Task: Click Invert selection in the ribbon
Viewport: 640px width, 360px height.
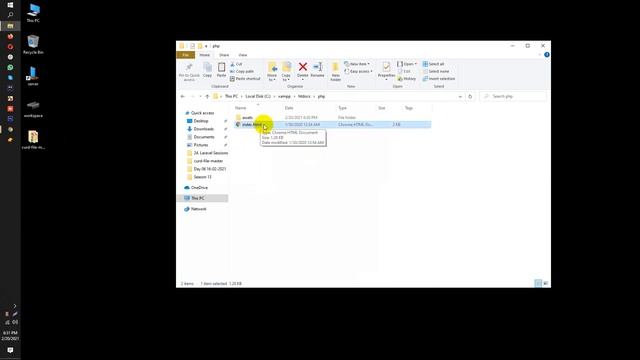Action: [439, 79]
